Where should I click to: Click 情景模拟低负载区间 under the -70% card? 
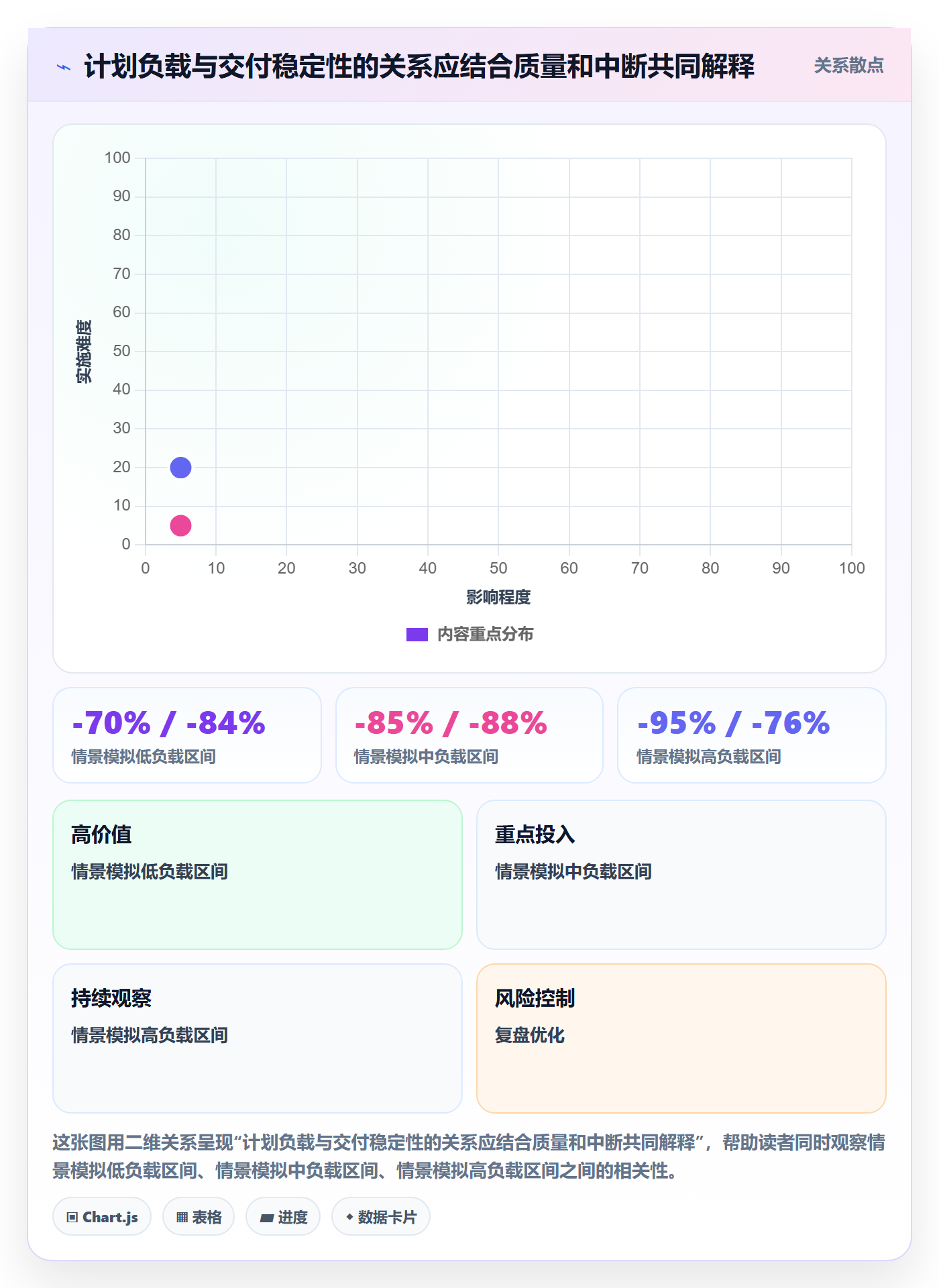click(x=144, y=757)
